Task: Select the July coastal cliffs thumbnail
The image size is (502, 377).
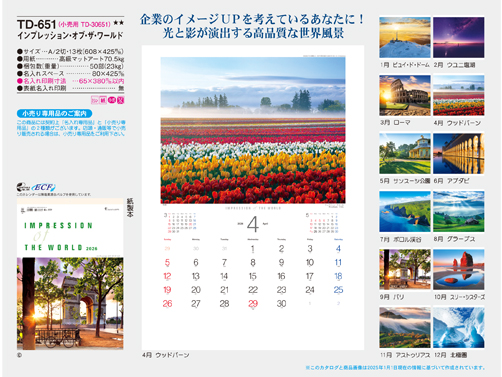Action: tap(405, 211)
